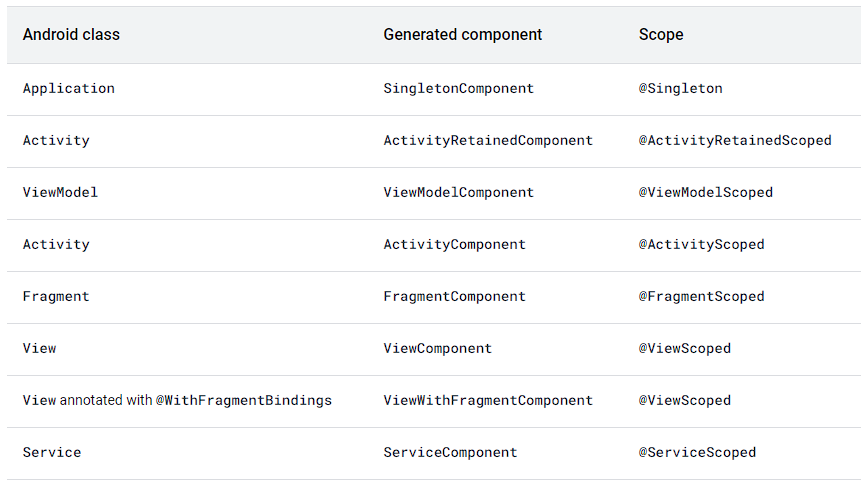Click the @WithFragmentBindings annotation text
Viewport: 867px width, 480px height.
[243, 400]
